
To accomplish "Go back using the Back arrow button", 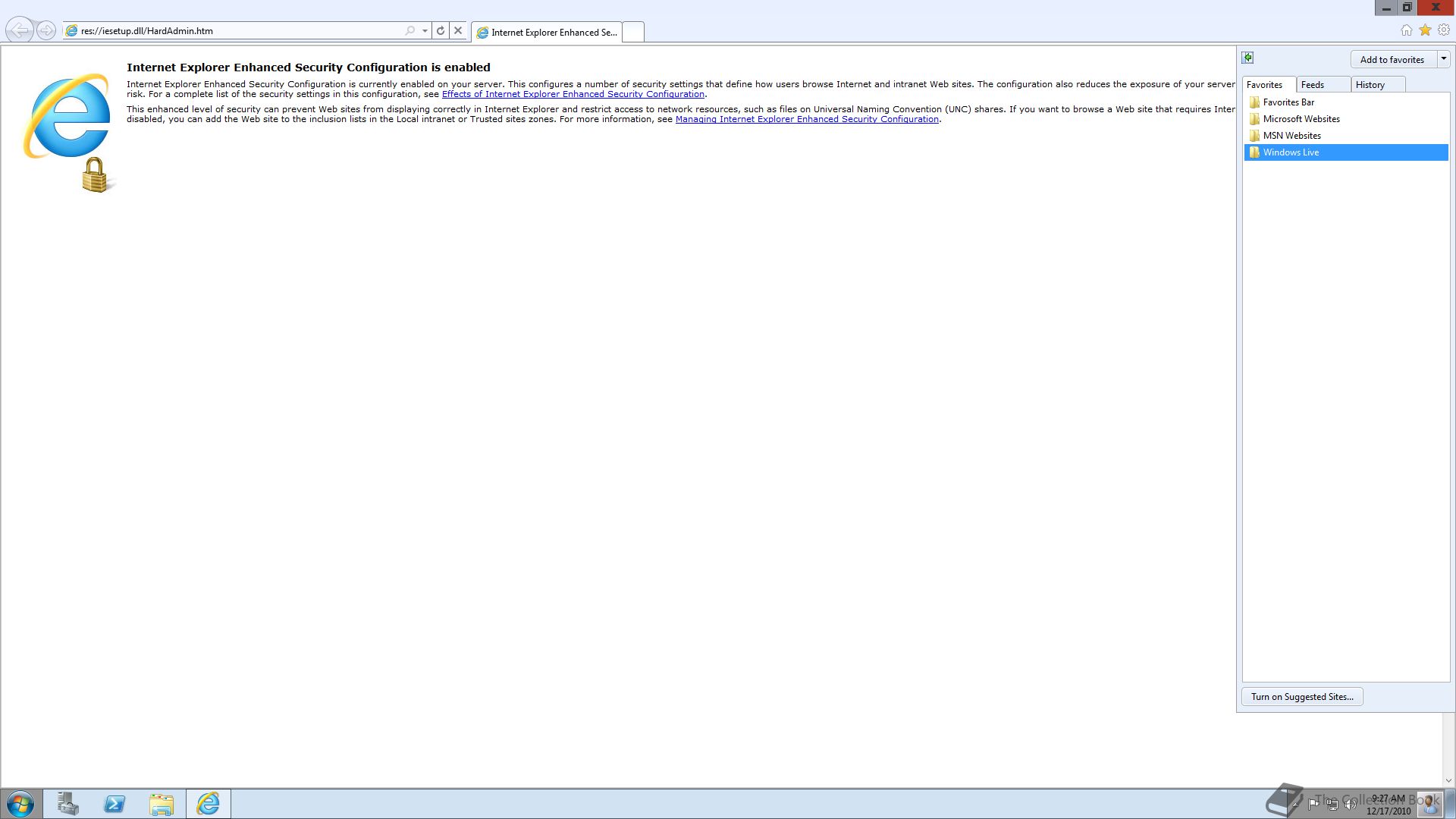I will 20,30.
